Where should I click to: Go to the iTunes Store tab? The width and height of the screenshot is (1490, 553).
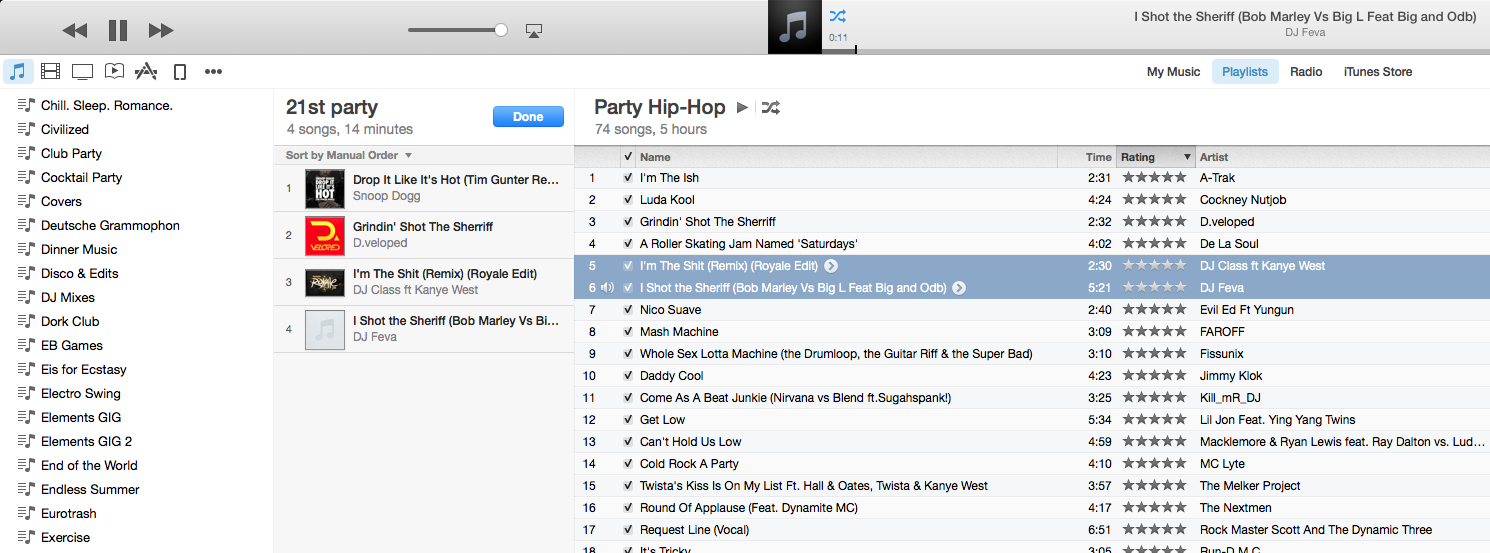coord(1378,71)
